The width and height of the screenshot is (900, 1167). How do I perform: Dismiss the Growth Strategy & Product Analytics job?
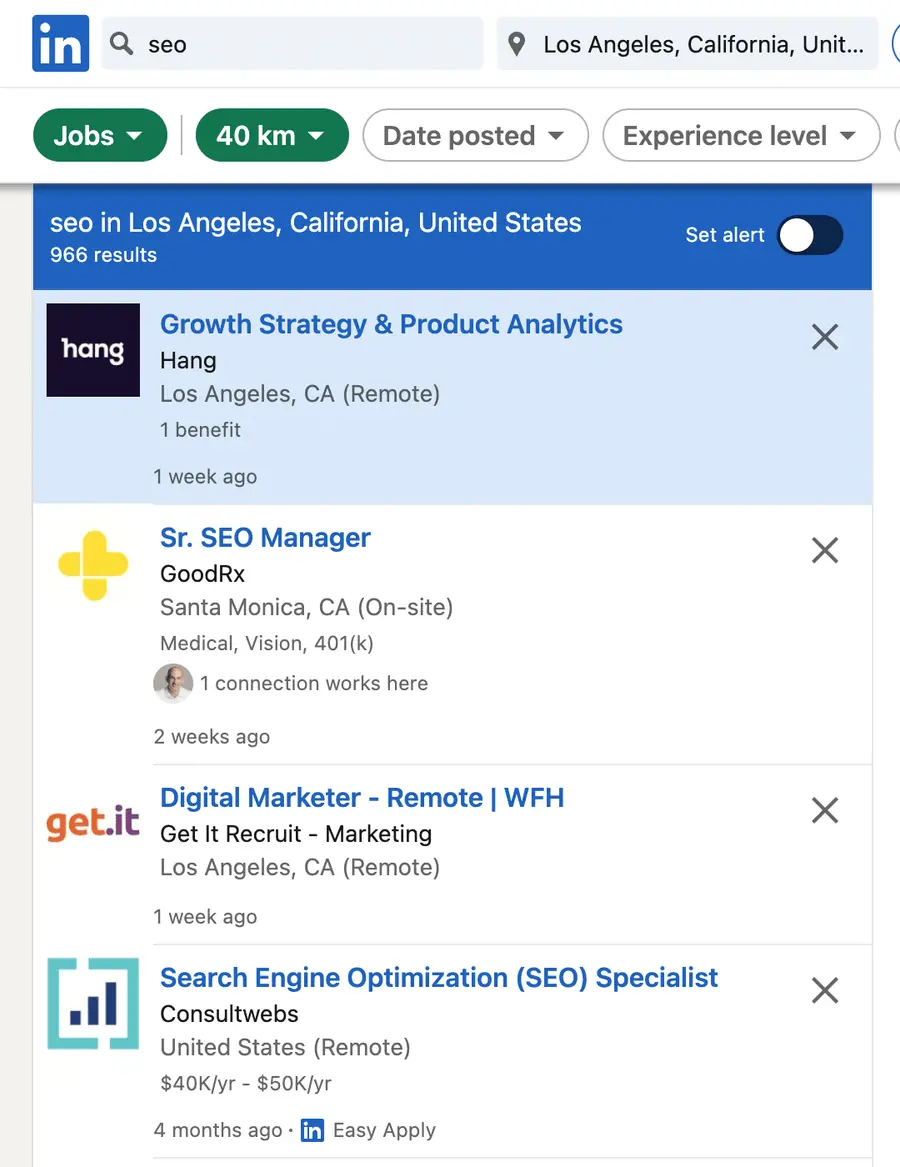[824, 337]
